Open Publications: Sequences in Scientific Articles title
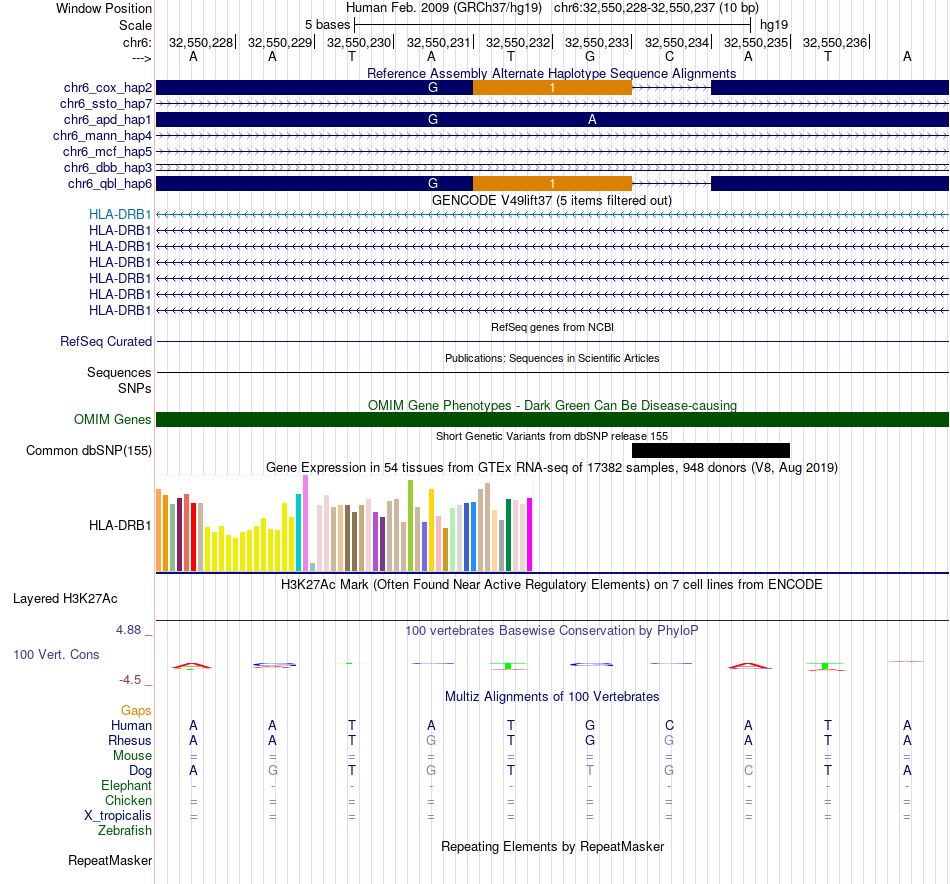This screenshot has width=950, height=884. coord(552,358)
